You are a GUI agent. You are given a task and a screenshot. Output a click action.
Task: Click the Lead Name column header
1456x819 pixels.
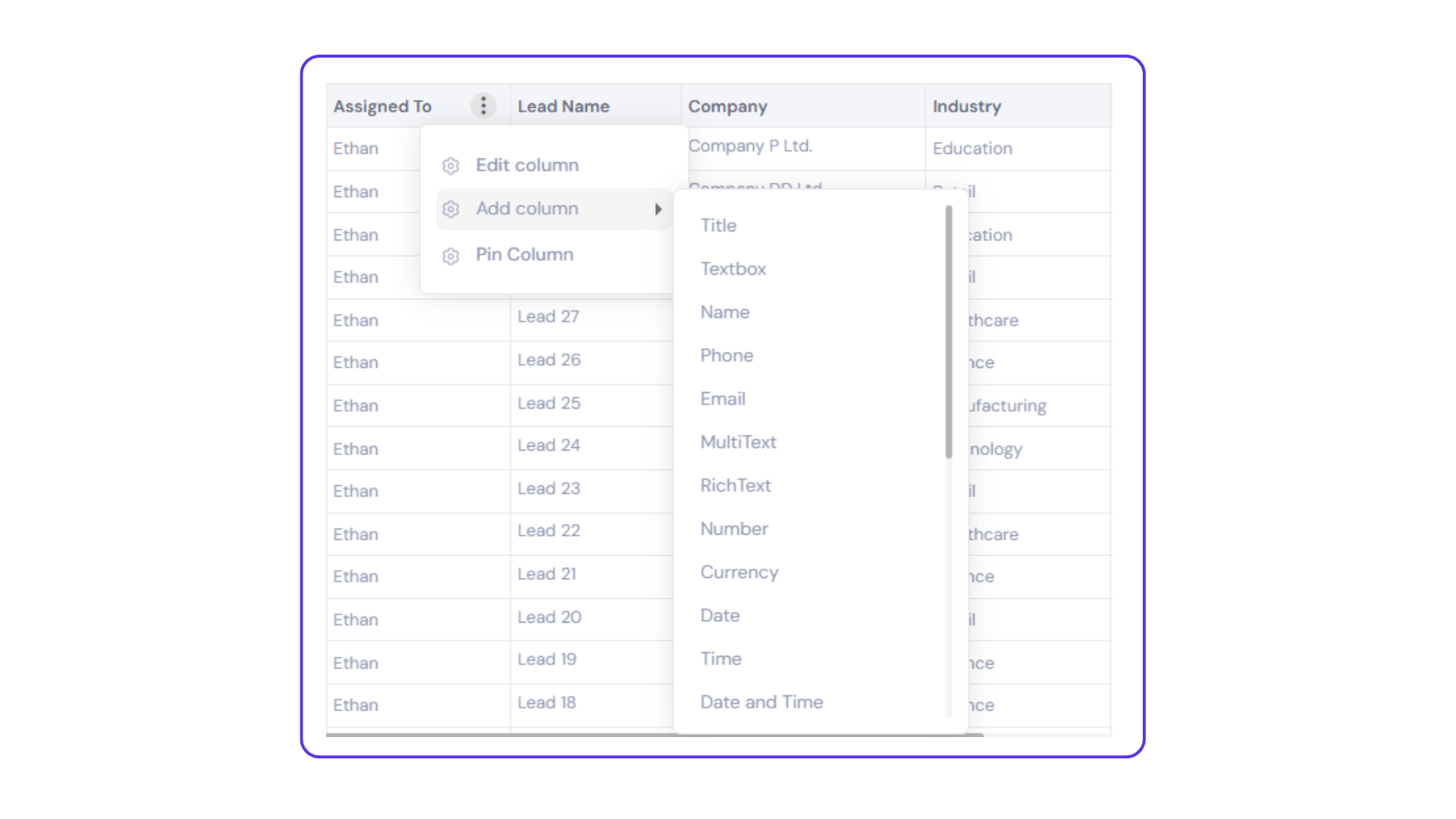pyautogui.click(x=563, y=106)
